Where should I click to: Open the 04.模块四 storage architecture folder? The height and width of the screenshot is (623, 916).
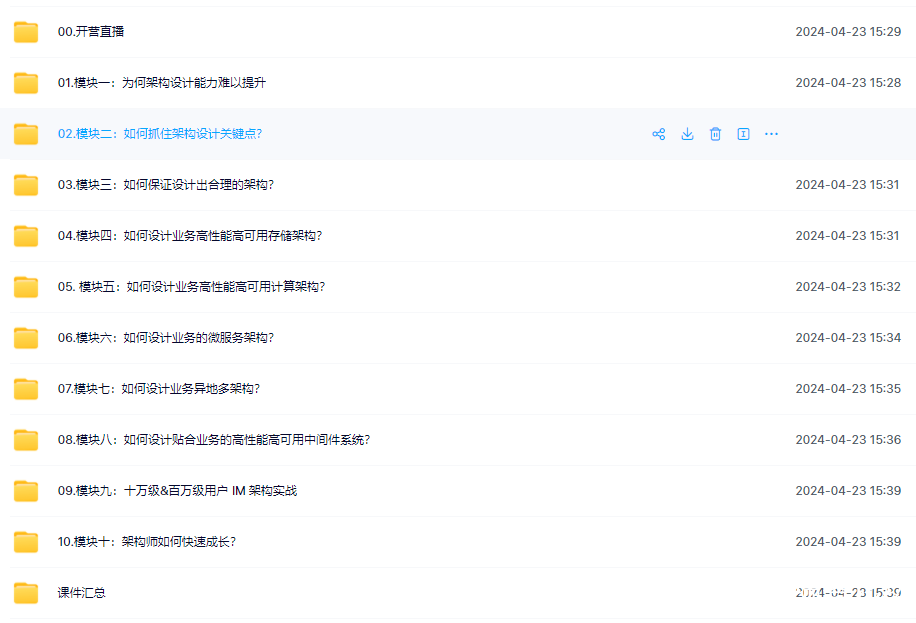[189, 236]
